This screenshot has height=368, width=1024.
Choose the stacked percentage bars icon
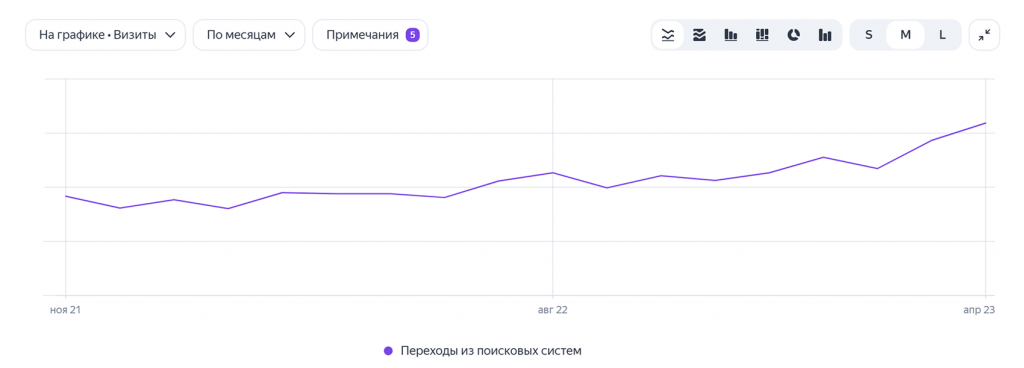point(762,35)
